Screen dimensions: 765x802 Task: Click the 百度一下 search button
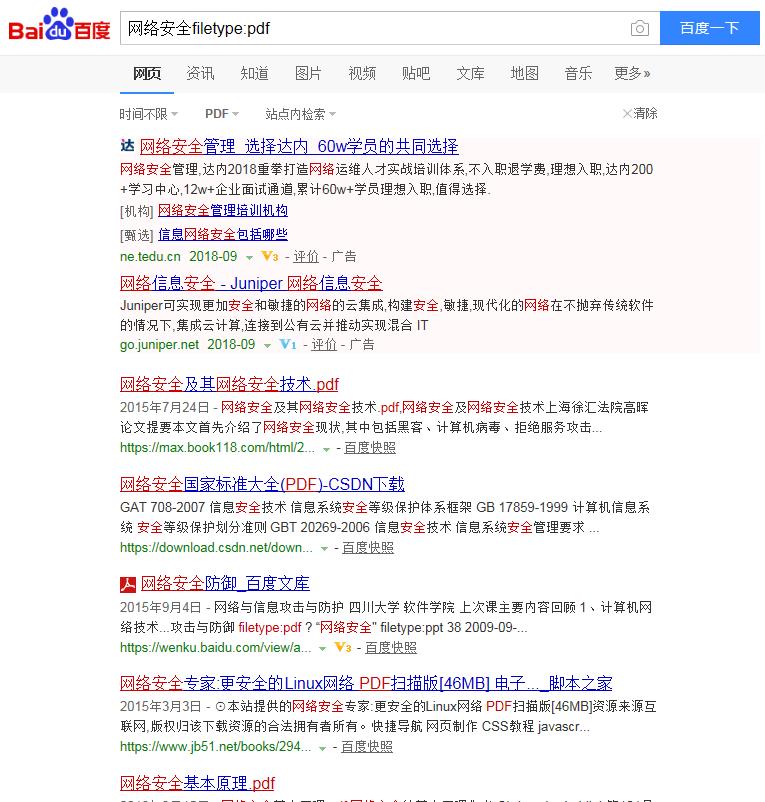pos(710,28)
